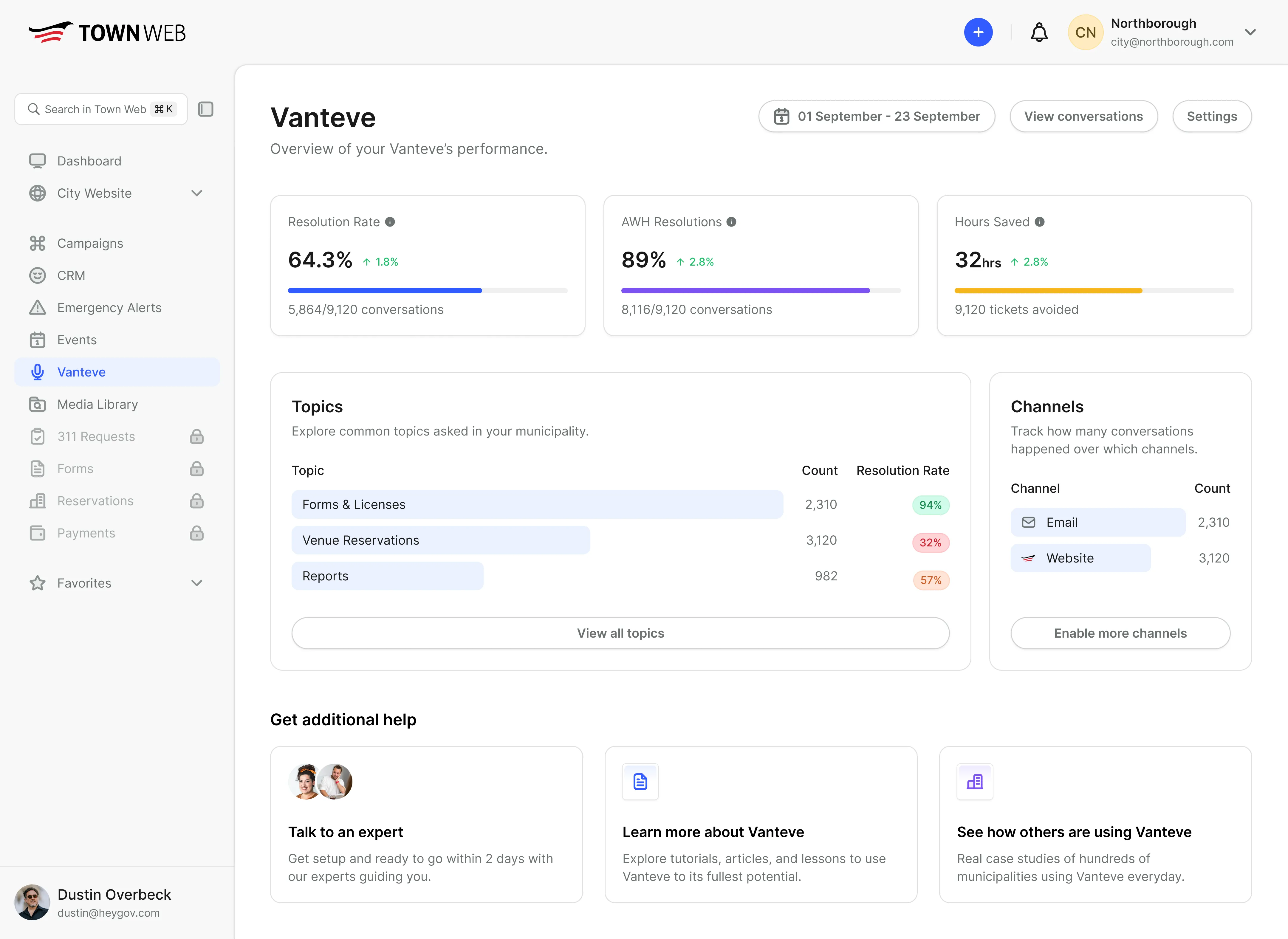
Task: Open Events in sidebar
Action: [x=117, y=340]
